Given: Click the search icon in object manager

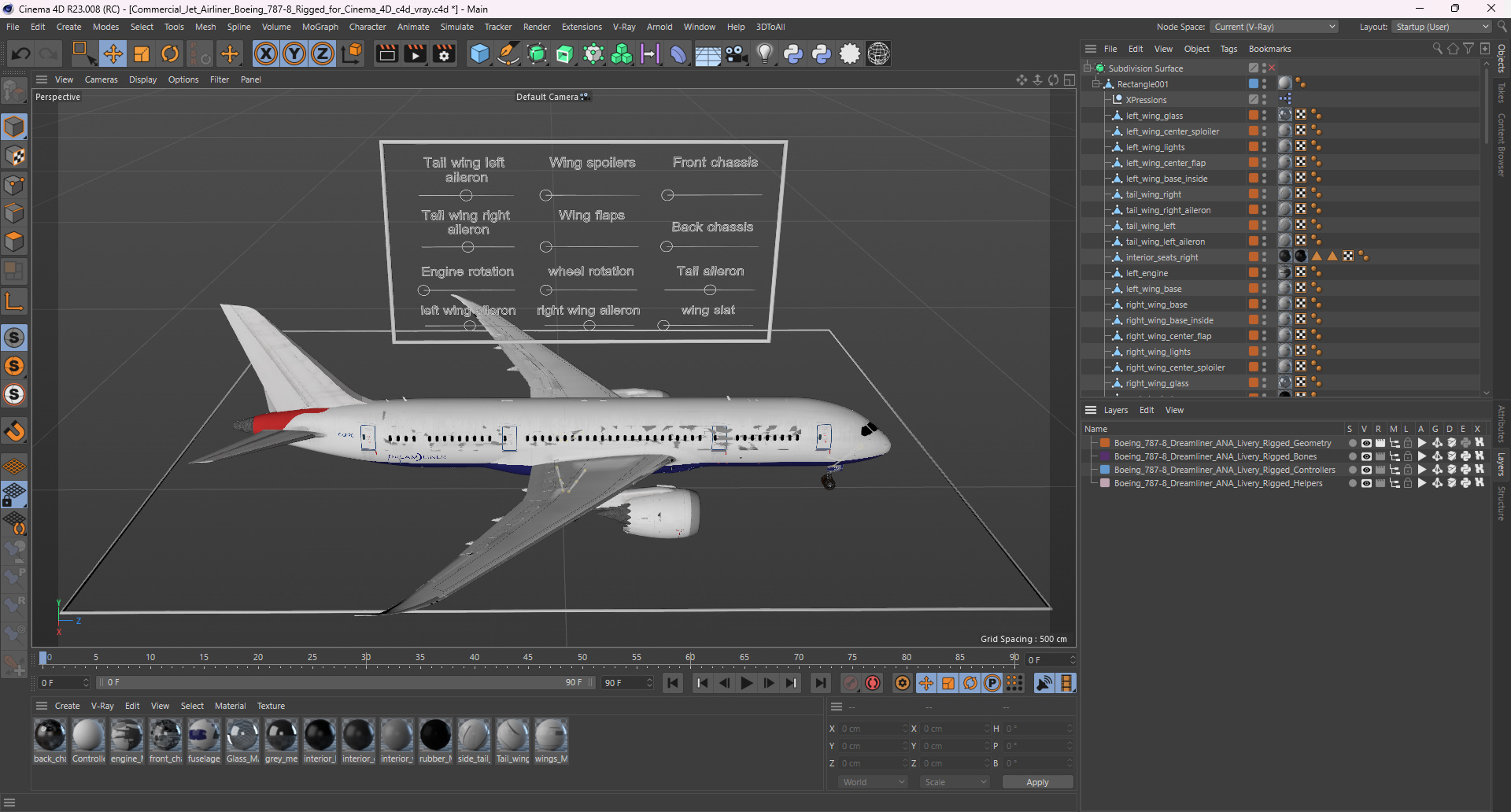Looking at the screenshot, I should tap(1437, 49).
